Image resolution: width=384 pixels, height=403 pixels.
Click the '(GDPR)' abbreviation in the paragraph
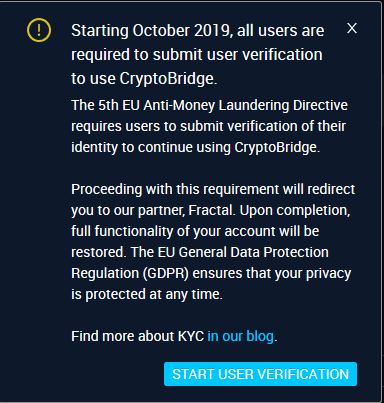coord(166,273)
